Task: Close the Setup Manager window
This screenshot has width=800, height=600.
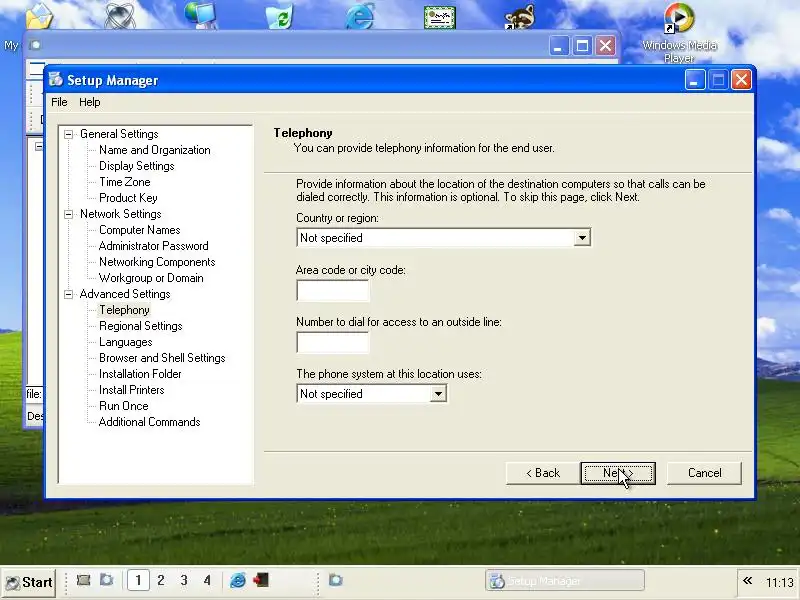Action: (741, 80)
